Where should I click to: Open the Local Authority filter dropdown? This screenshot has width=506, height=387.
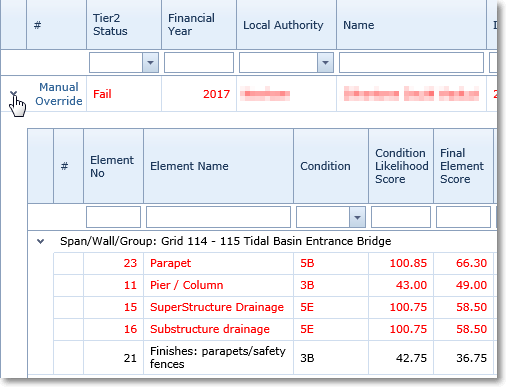click(325, 62)
